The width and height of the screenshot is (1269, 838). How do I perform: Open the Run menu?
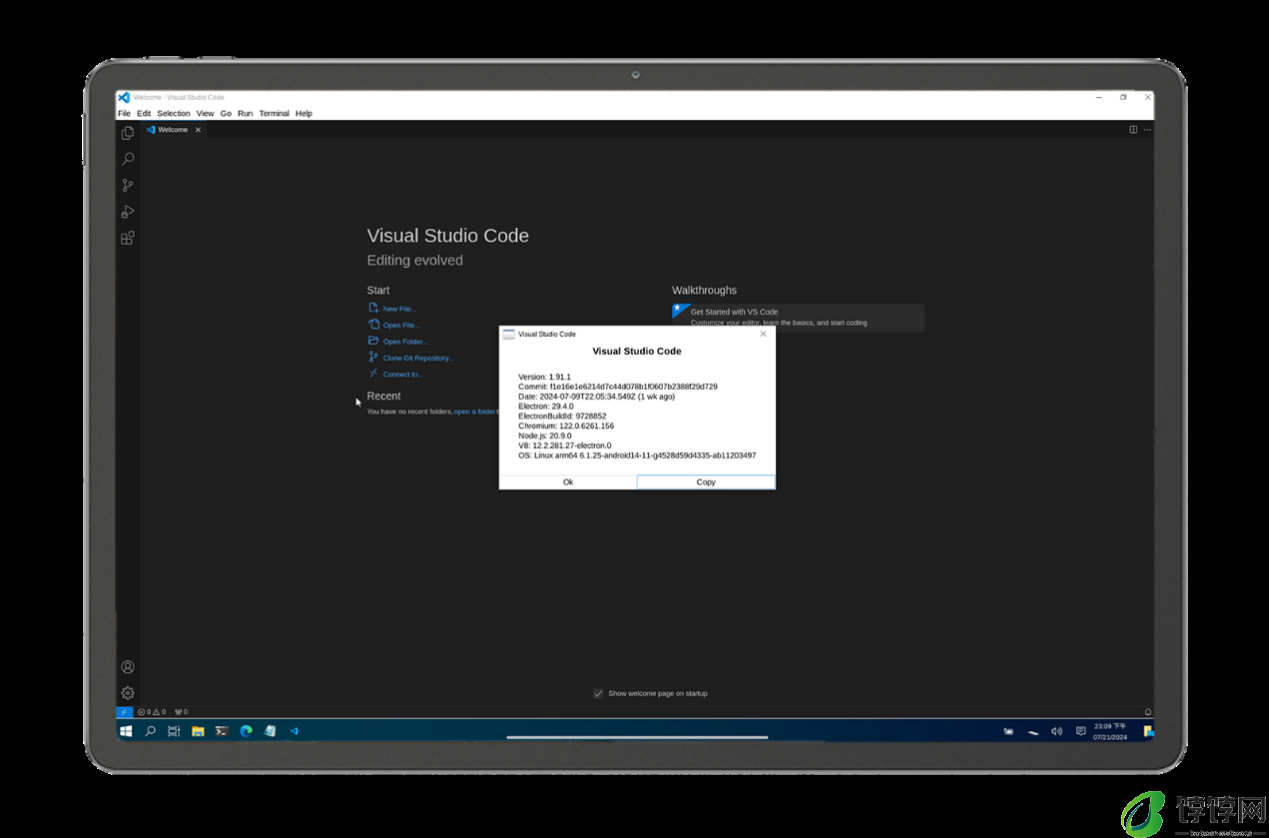(245, 114)
